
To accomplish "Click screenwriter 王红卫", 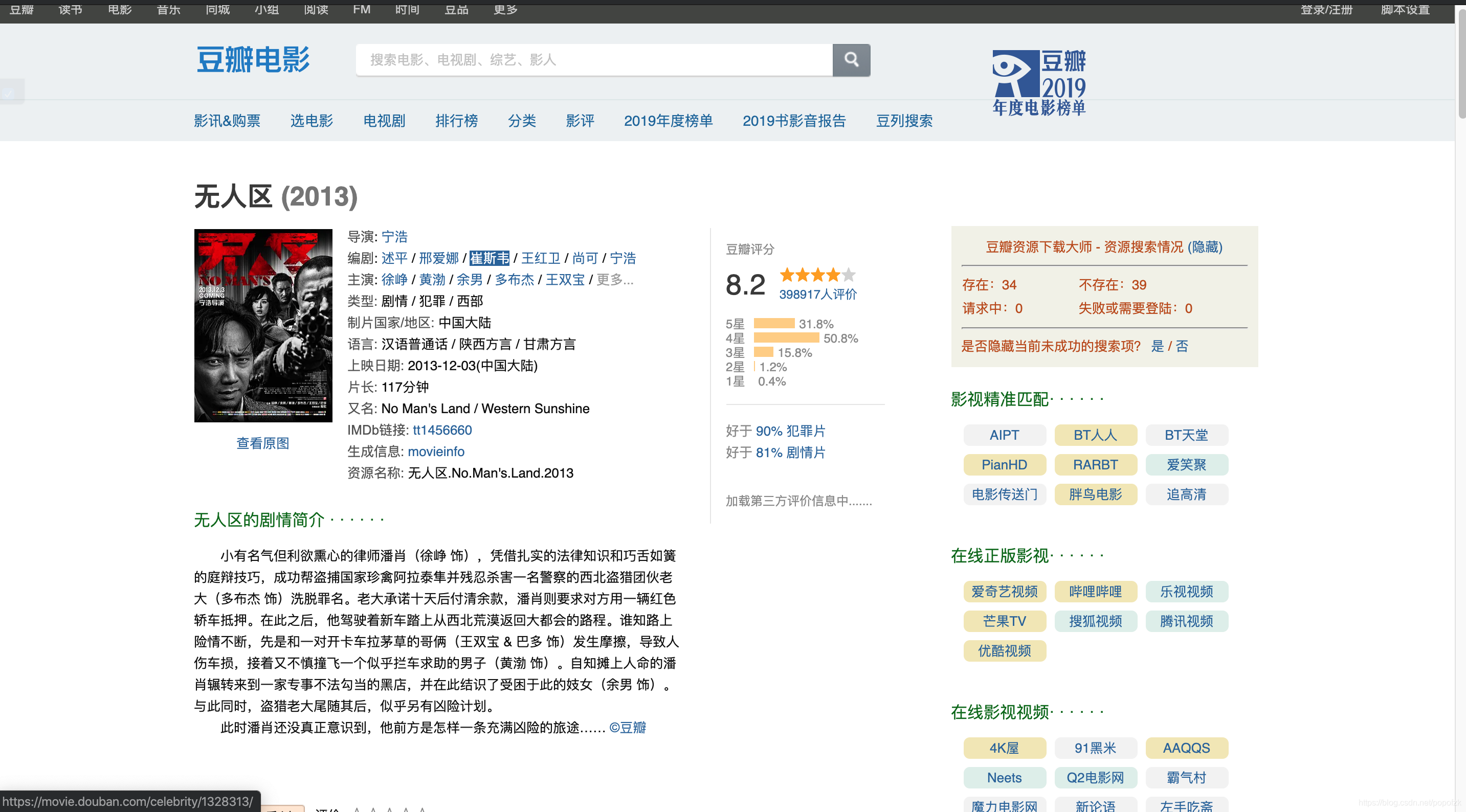I will click(x=541, y=258).
